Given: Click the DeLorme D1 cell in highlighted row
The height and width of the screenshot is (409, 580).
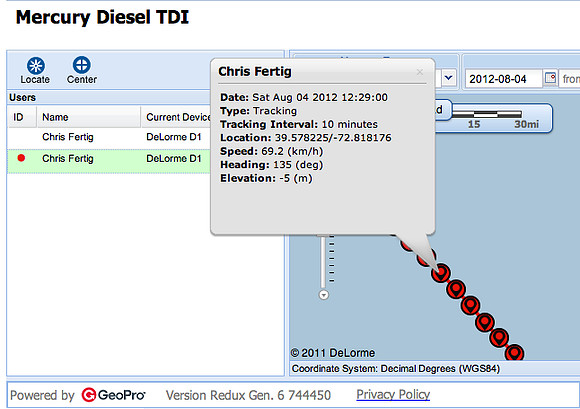Looking at the screenshot, I should (x=174, y=159).
